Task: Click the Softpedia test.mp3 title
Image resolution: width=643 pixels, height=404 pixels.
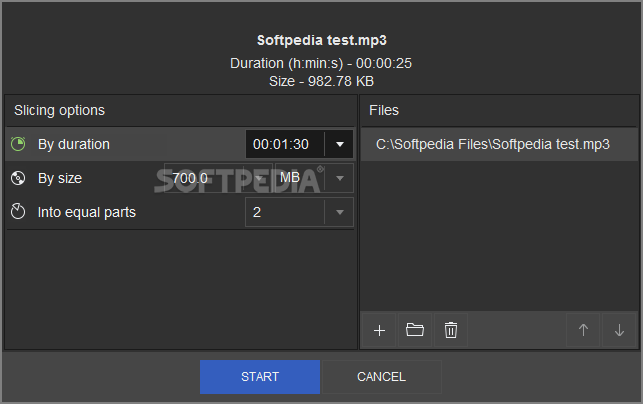Action: coord(322,40)
